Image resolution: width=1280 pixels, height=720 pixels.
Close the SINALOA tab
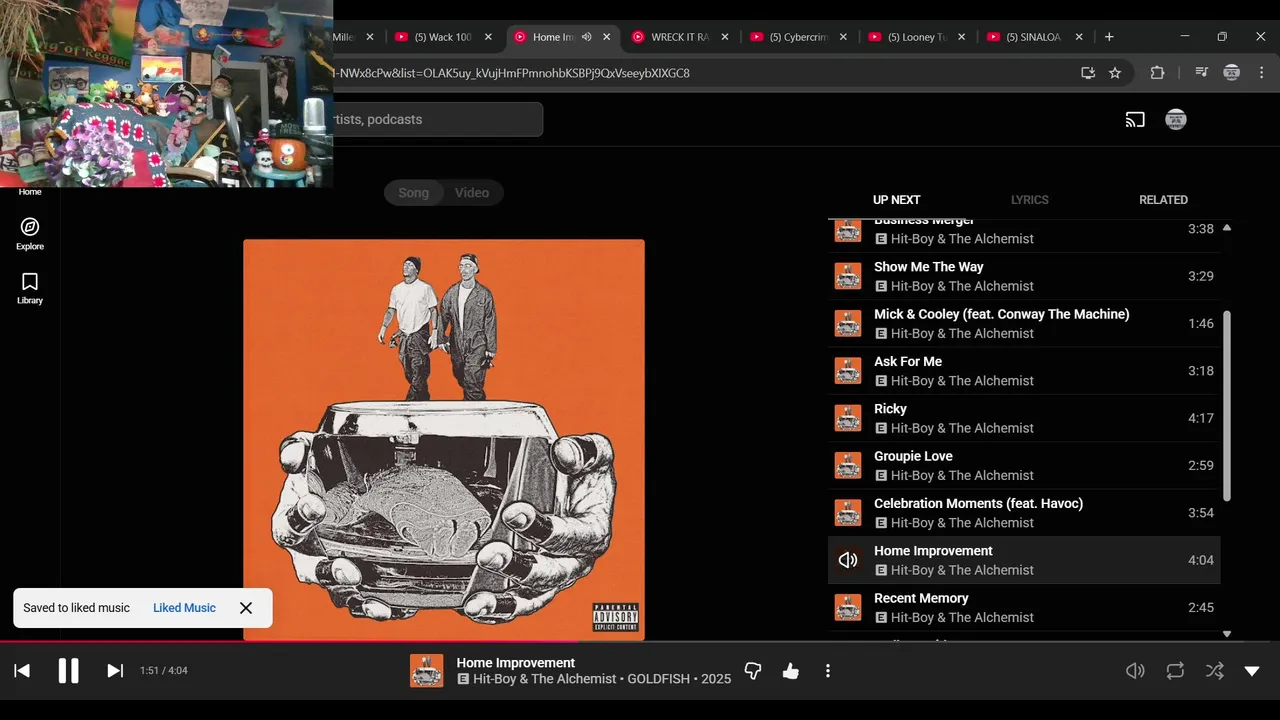tap(1079, 37)
